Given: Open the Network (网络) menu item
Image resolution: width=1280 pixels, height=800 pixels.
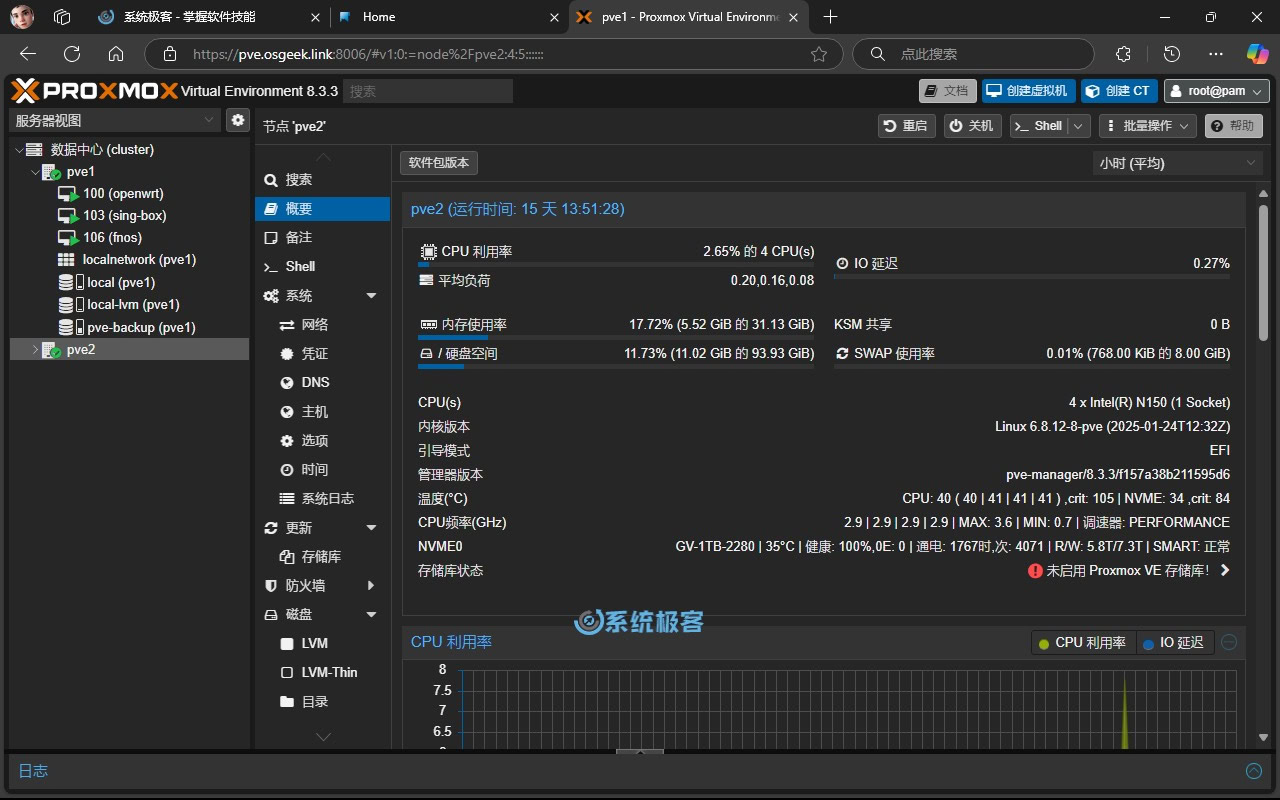Looking at the screenshot, I should point(322,325).
